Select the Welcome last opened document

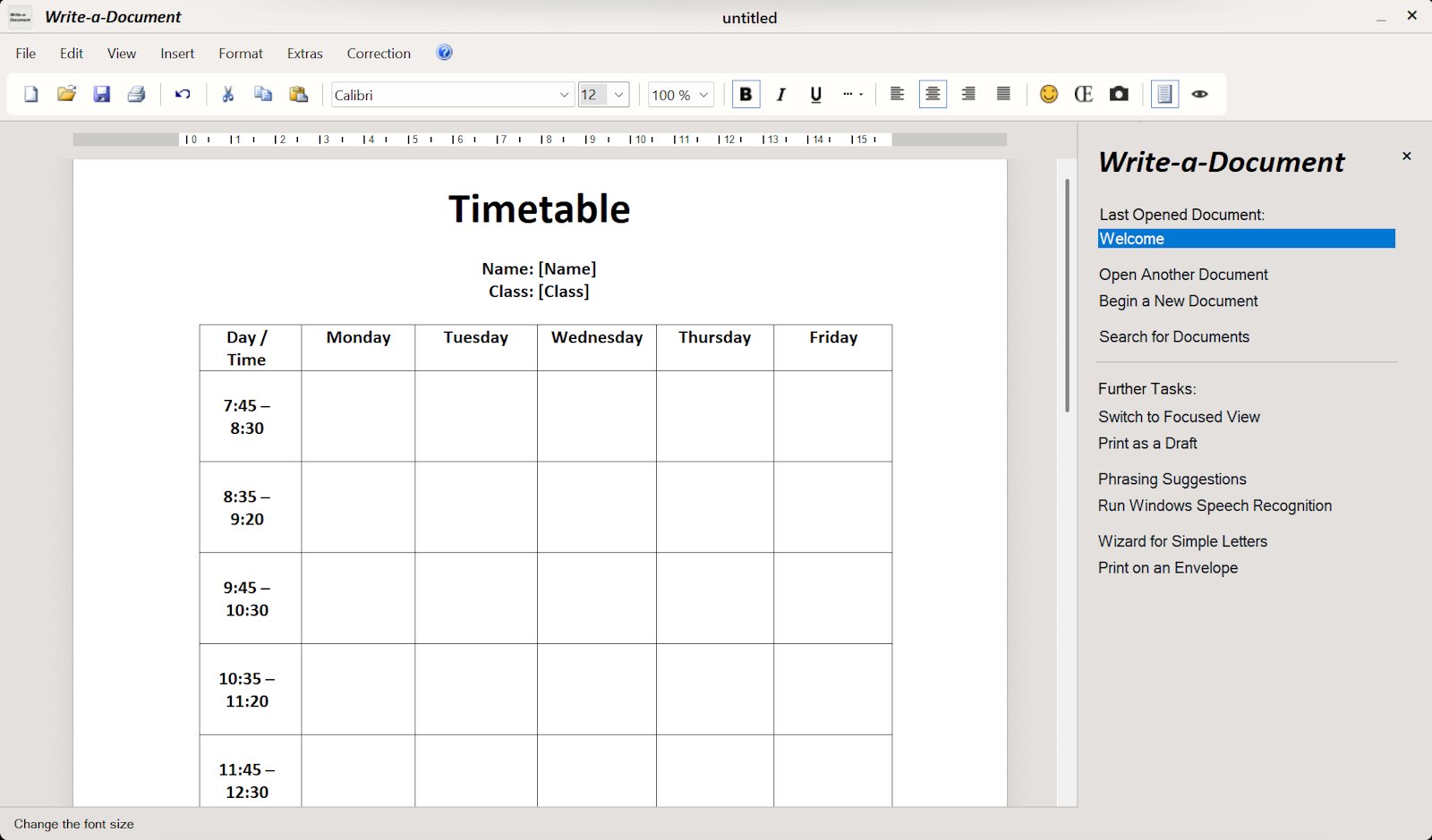point(1246,239)
